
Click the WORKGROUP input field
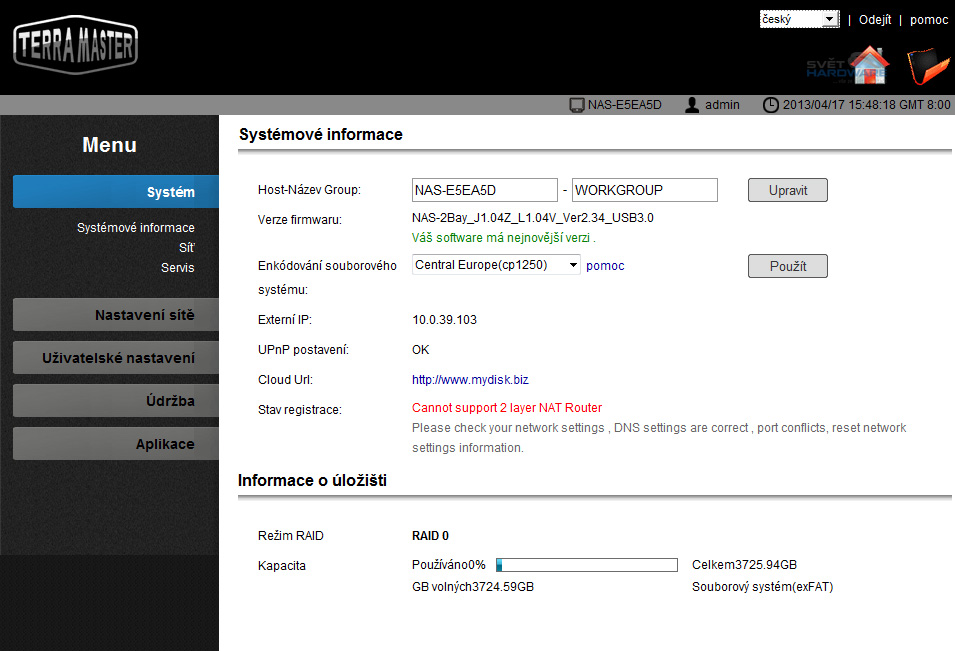pos(645,190)
